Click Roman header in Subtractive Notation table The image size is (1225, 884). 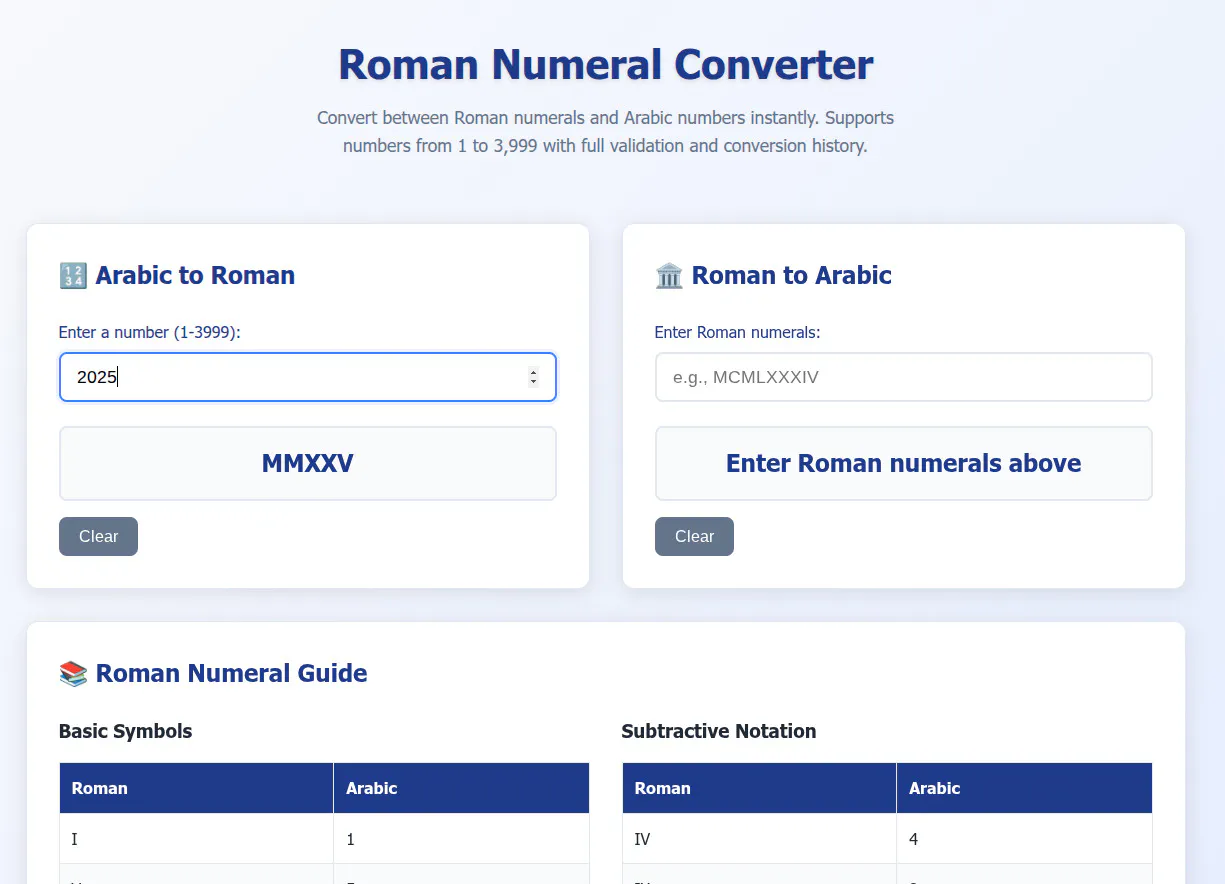point(760,788)
